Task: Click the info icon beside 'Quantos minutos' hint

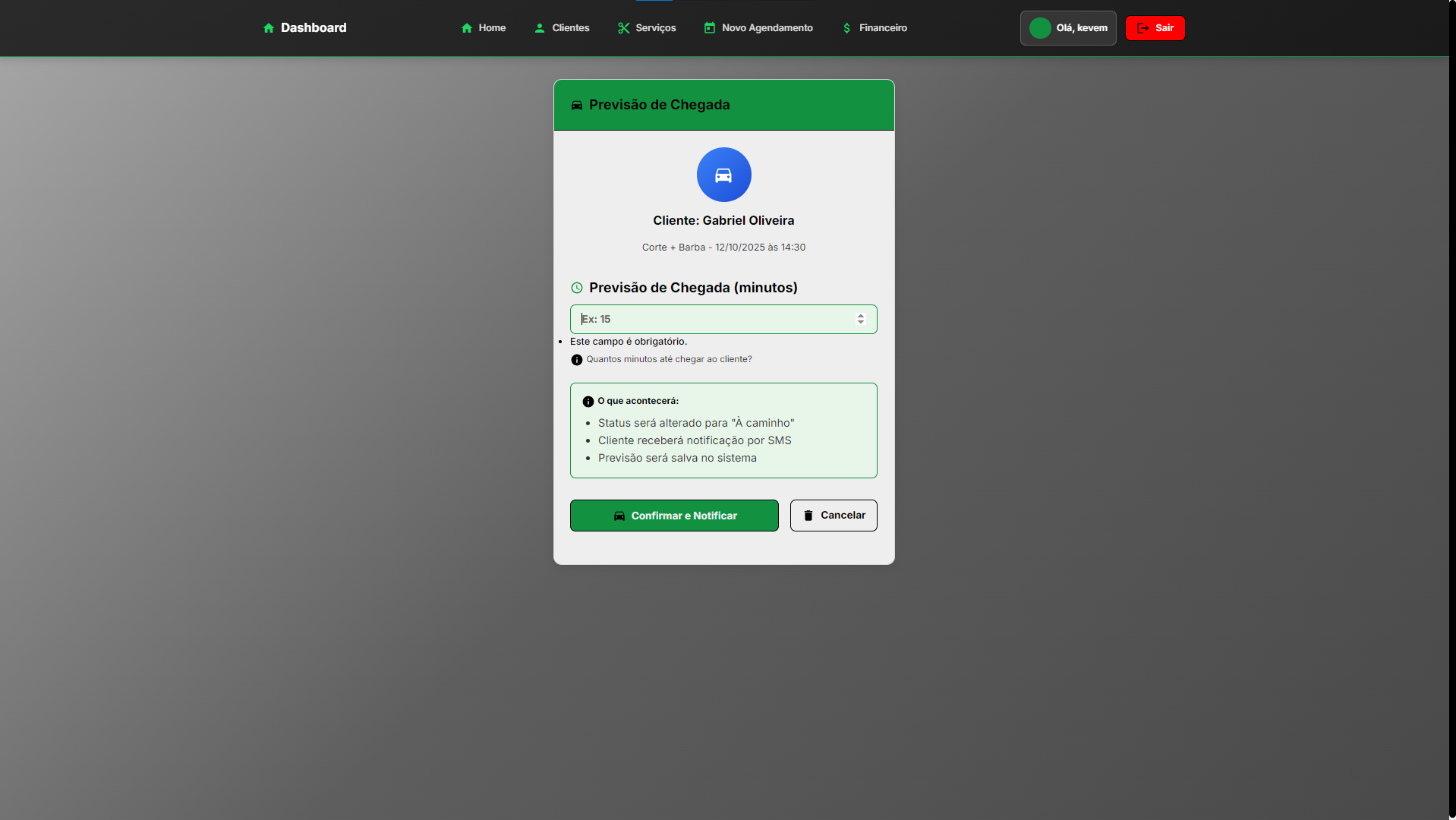Action: click(x=576, y=360)
